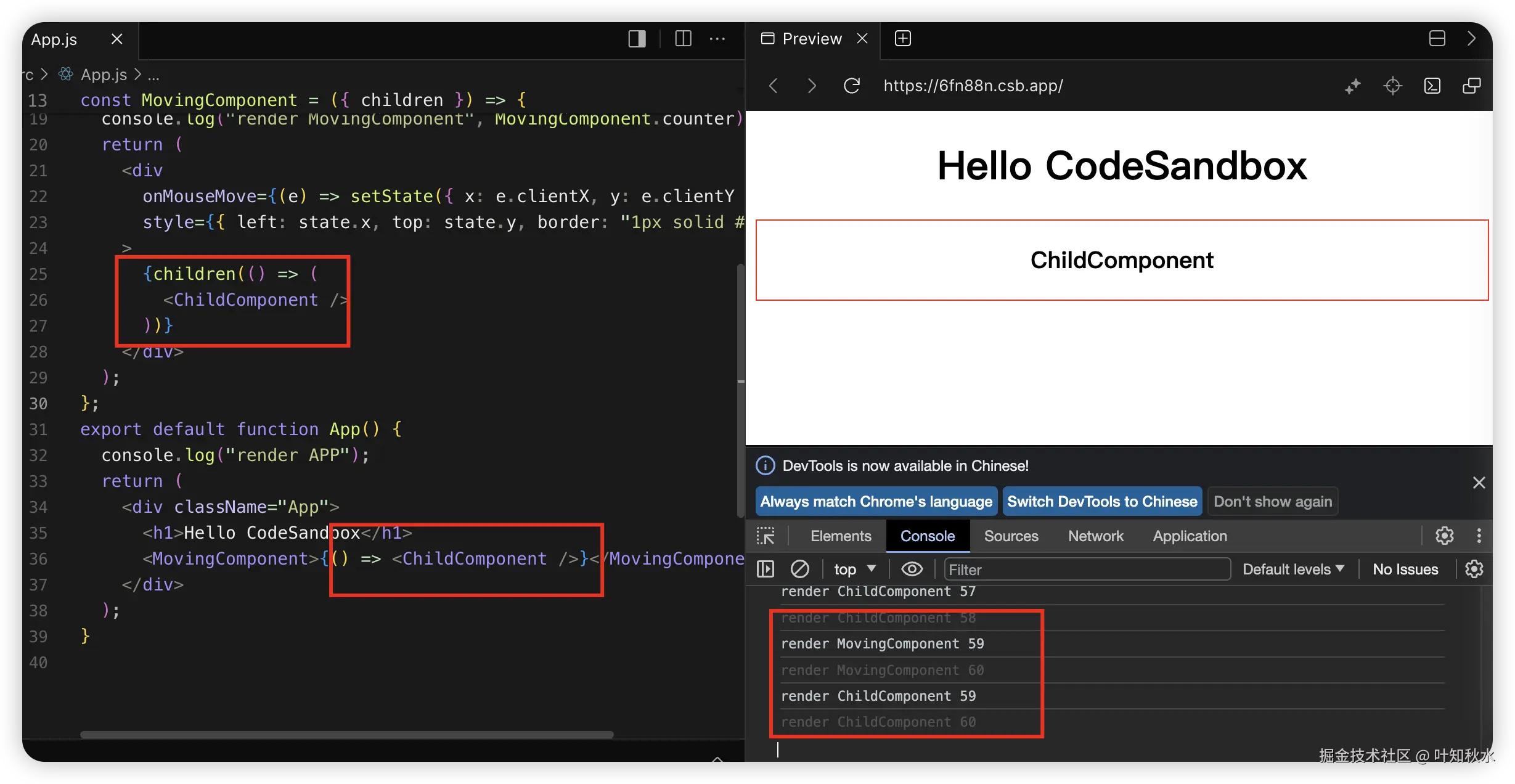Toggle live expression eye icon
The image size is (1515, 784).
(912, 569)
